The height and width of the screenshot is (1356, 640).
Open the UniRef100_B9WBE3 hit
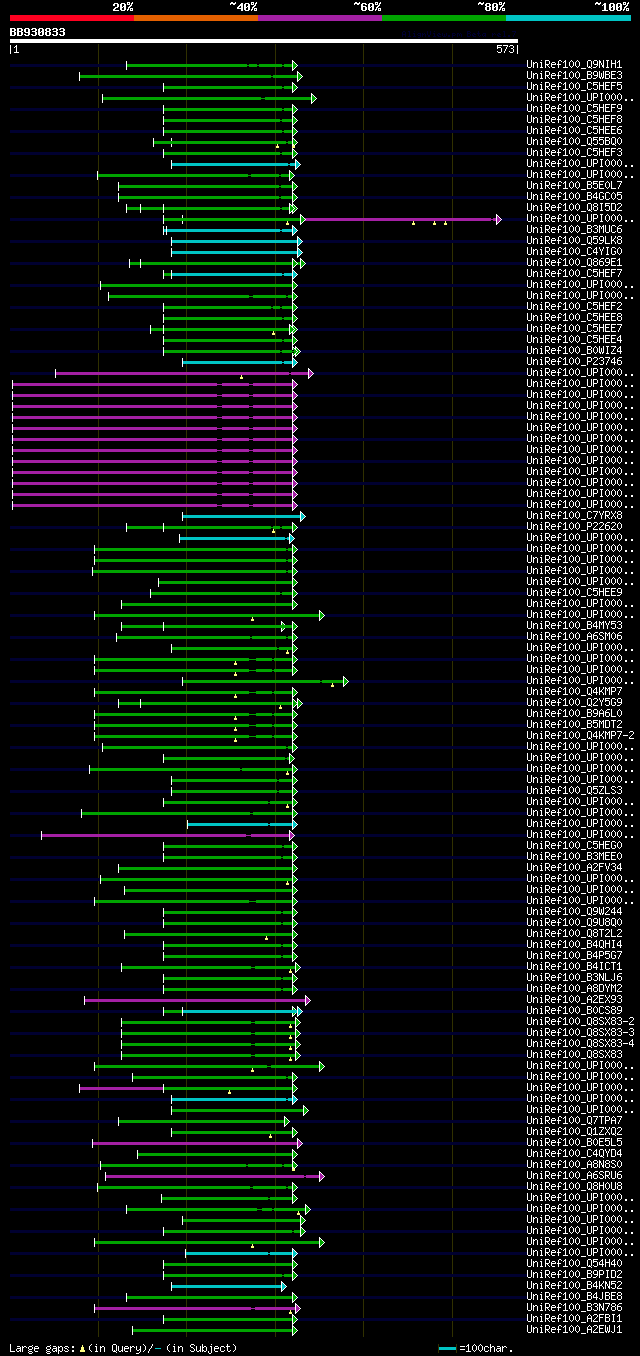tap(572, 76)
